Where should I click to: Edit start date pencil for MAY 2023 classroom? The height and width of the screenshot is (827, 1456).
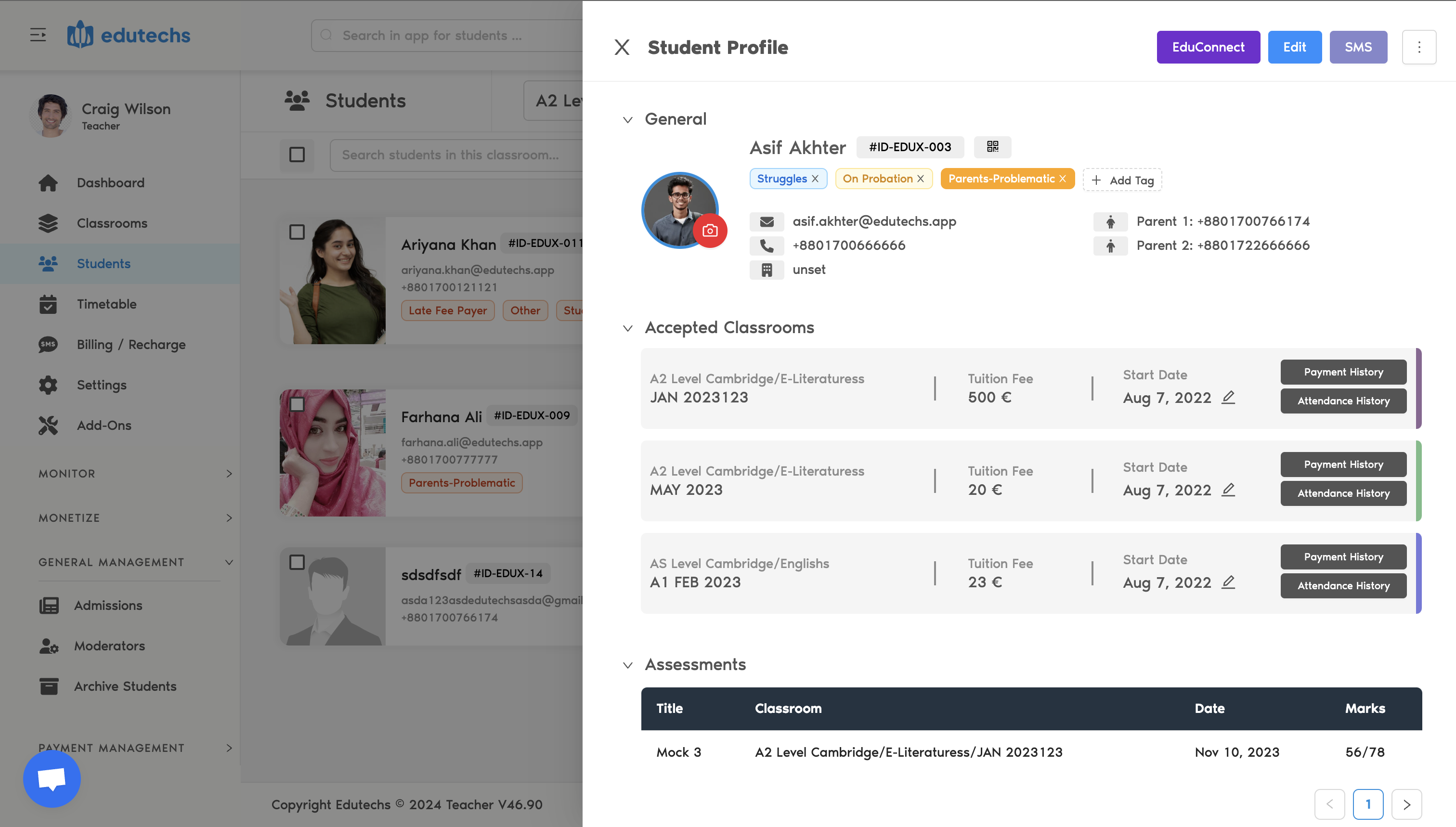pyautogui.click(x=1228, y=489)
